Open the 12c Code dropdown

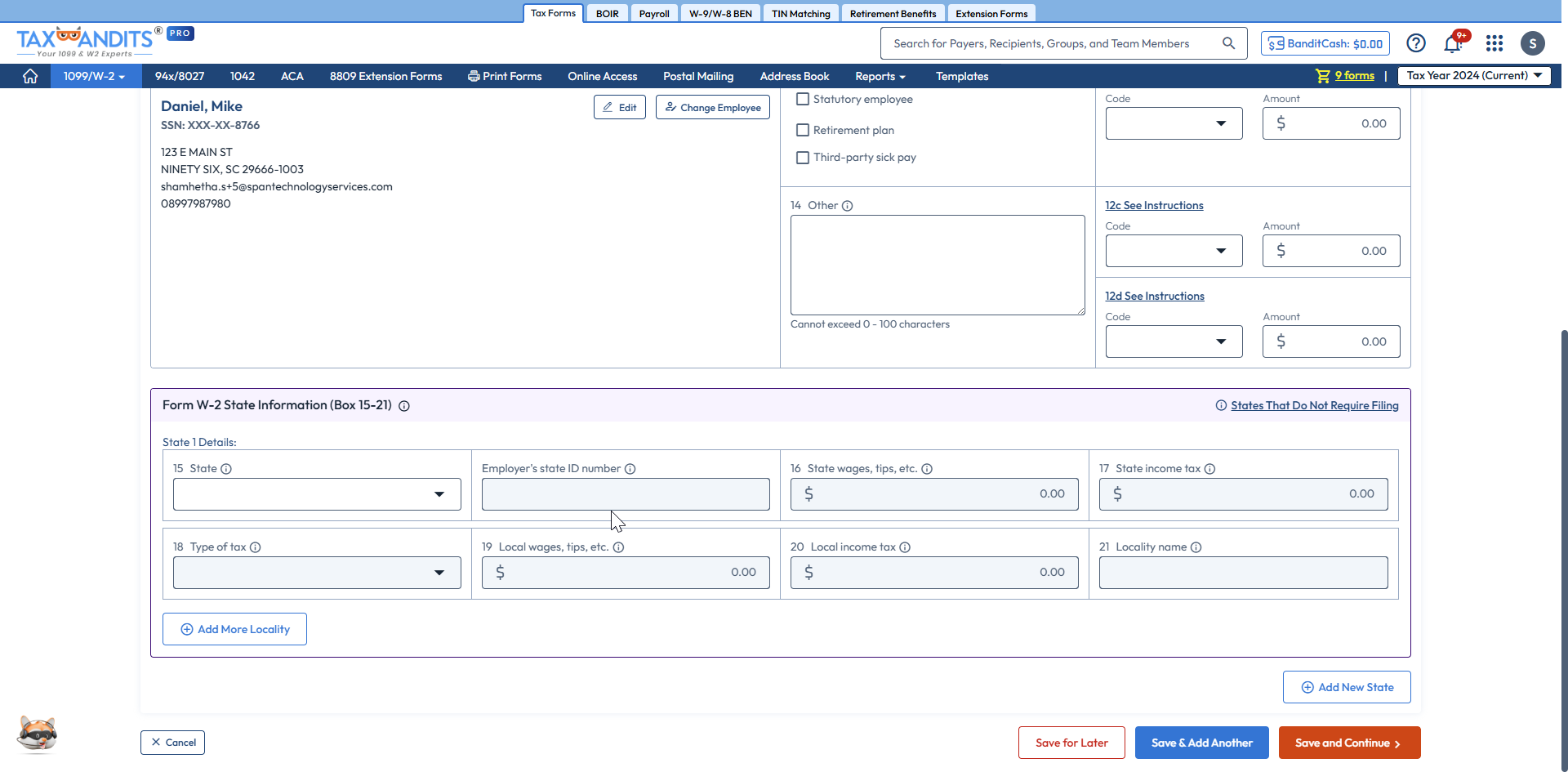click(x=1174, y=251)
